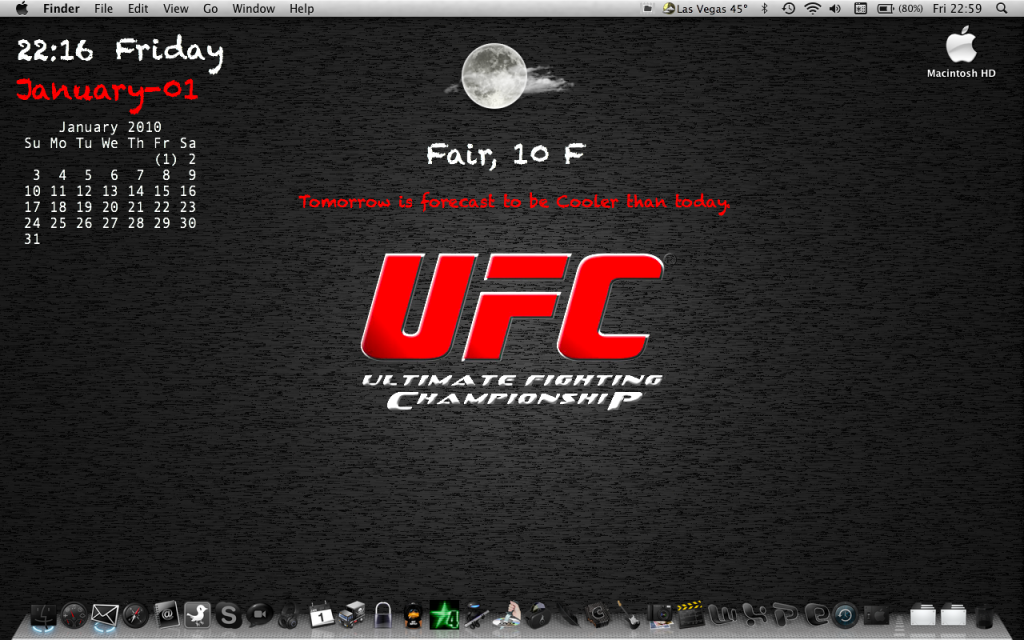Open the Help menu
This screenshot has width=1024, height=640.
click(302, 8)
